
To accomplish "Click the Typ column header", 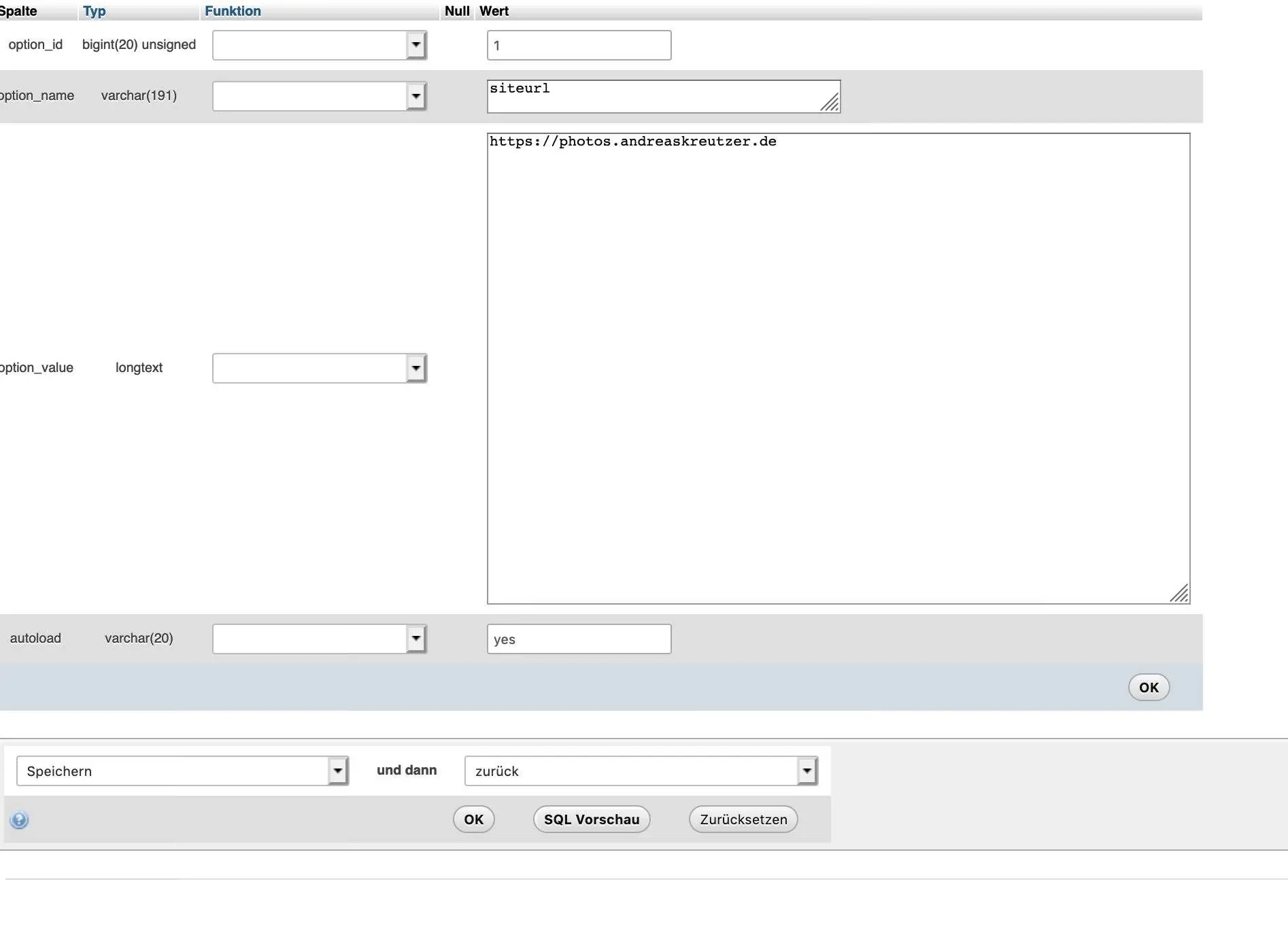I will coord(94,11).
